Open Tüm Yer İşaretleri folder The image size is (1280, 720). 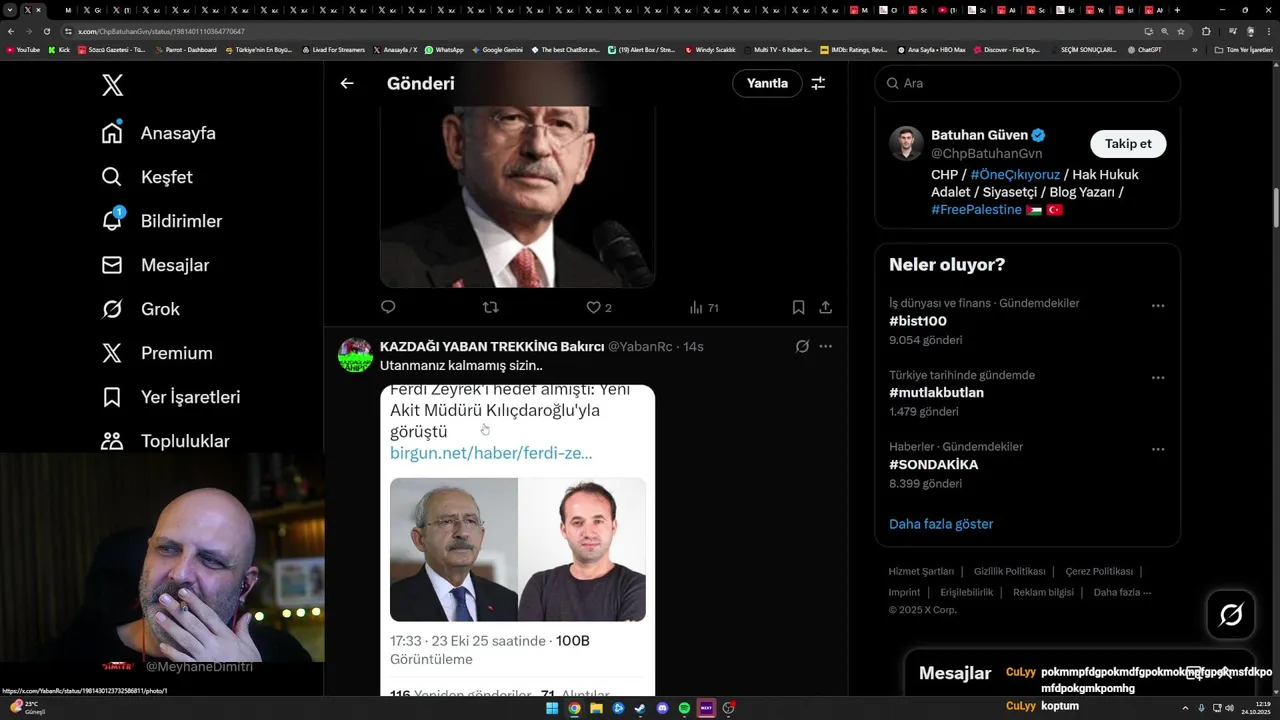point(1243,49)
